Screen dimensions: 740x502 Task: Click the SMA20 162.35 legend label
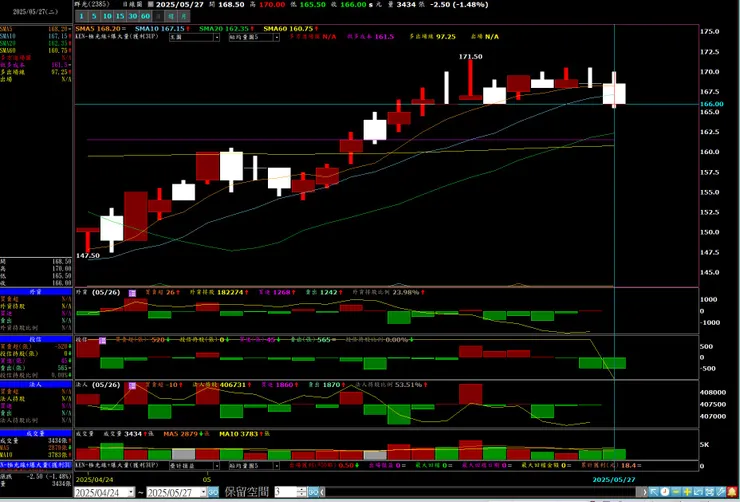click(224, 29)
